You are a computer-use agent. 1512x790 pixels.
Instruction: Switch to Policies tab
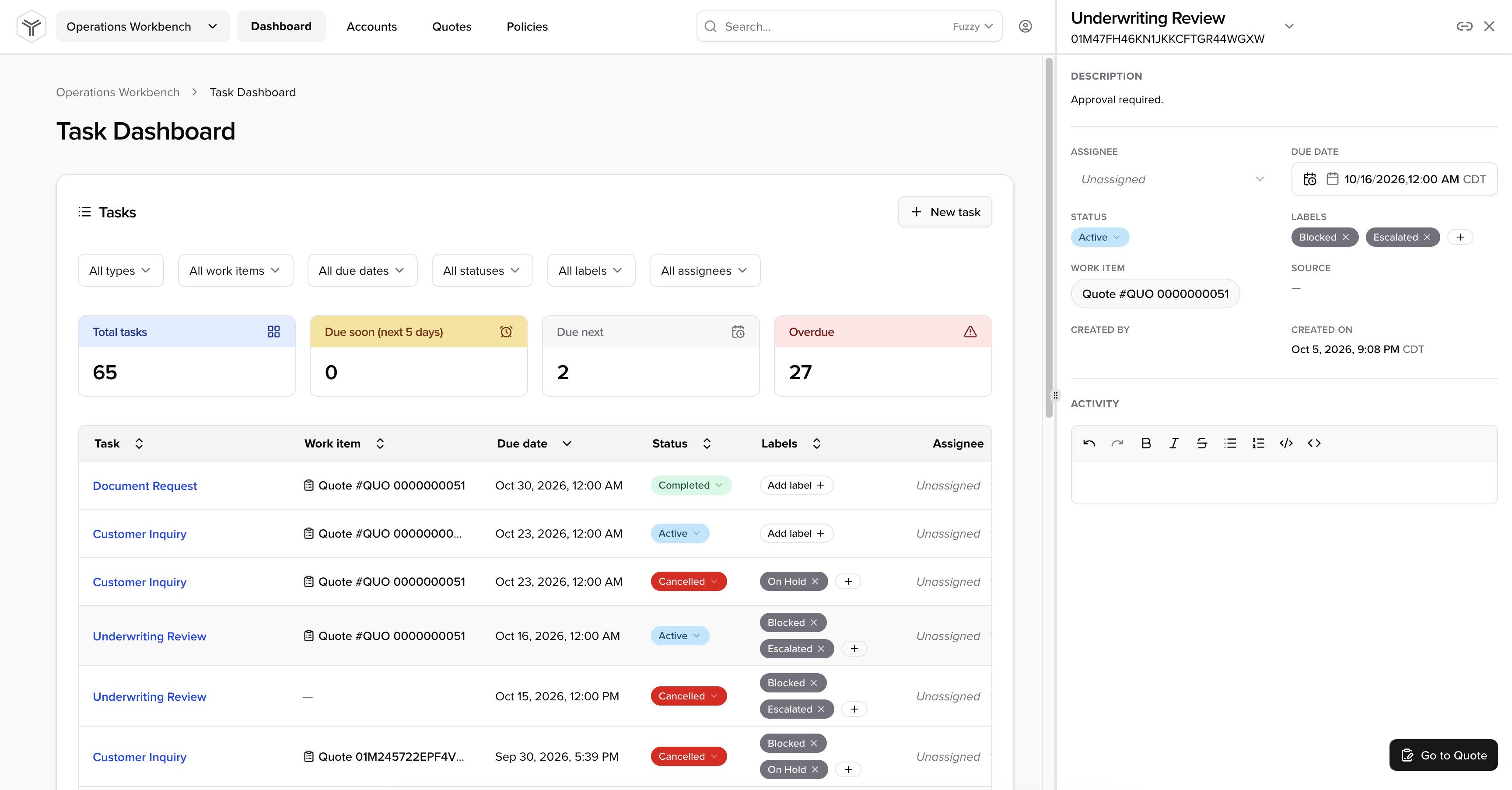click(526, 26)
